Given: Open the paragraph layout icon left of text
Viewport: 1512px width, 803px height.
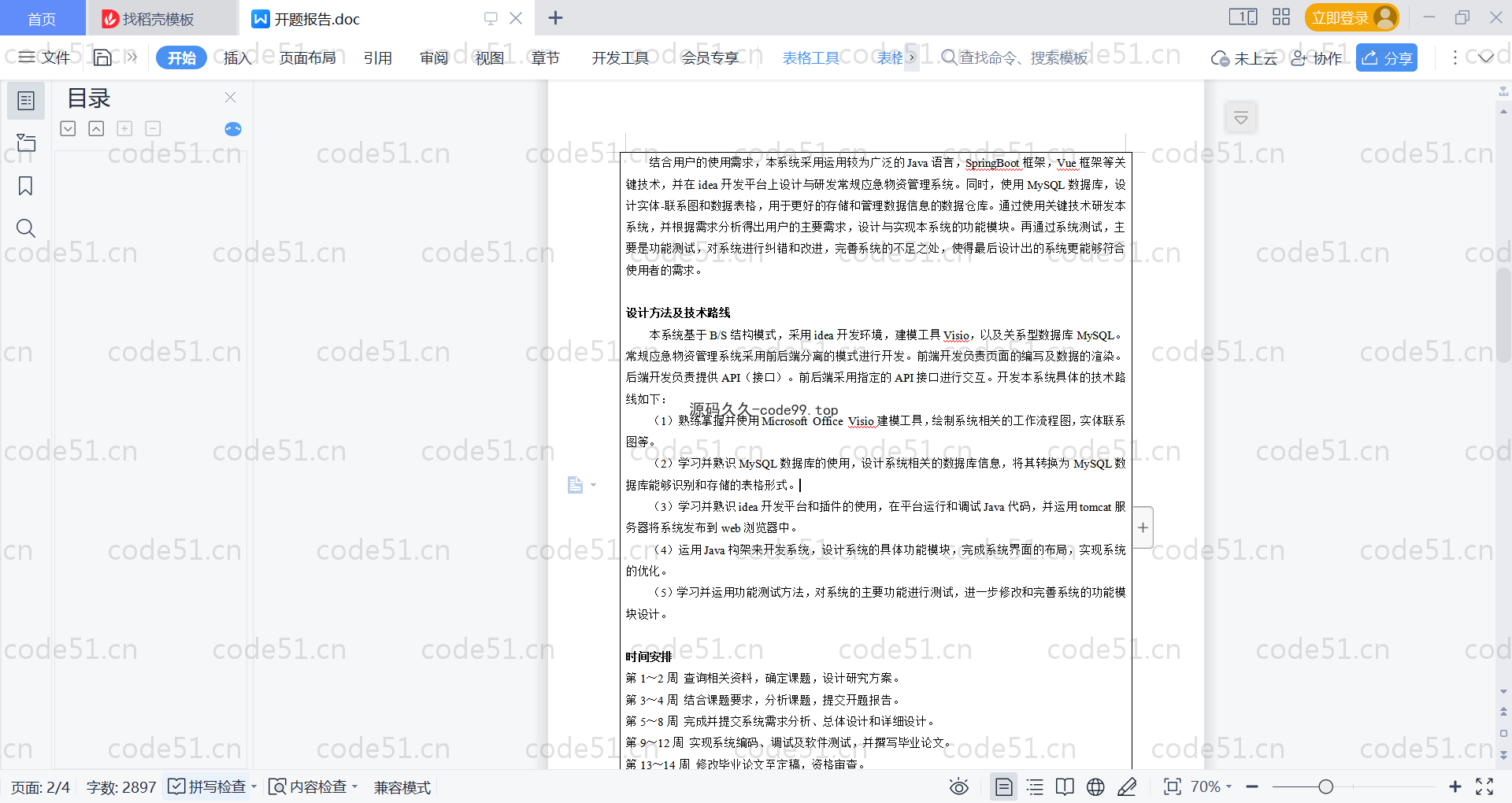Looking at the screenshot, I should (x=576, y=485).
